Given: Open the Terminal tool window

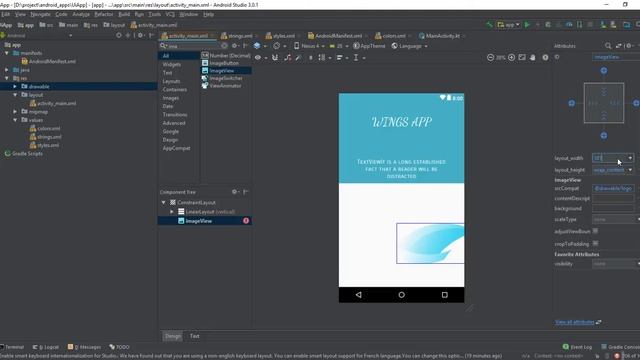Looking at the screenshot, I should coord(12,347).
